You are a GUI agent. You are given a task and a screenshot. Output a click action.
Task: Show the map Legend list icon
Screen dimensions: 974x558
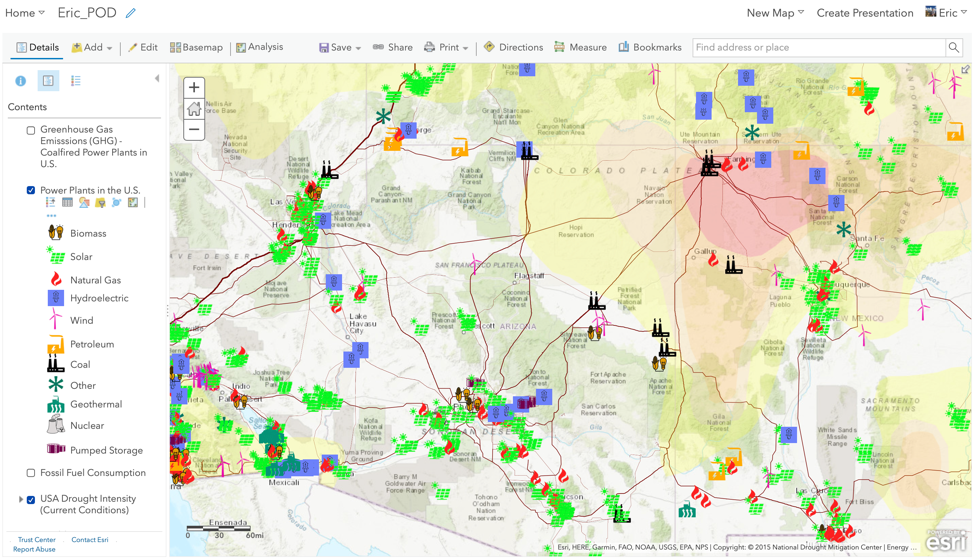pyautogui.click(x=76, y=81)
